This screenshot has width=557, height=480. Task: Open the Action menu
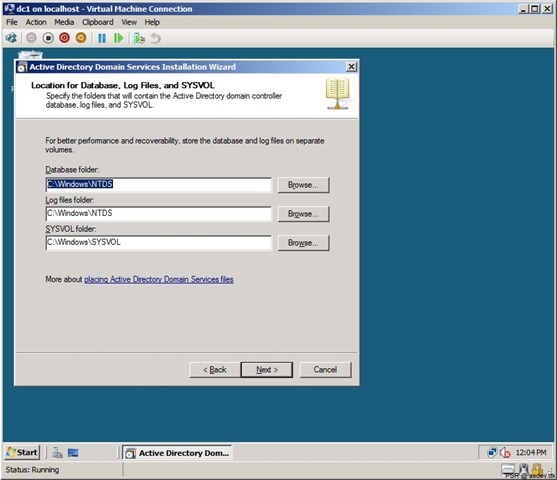pos(36,22)
